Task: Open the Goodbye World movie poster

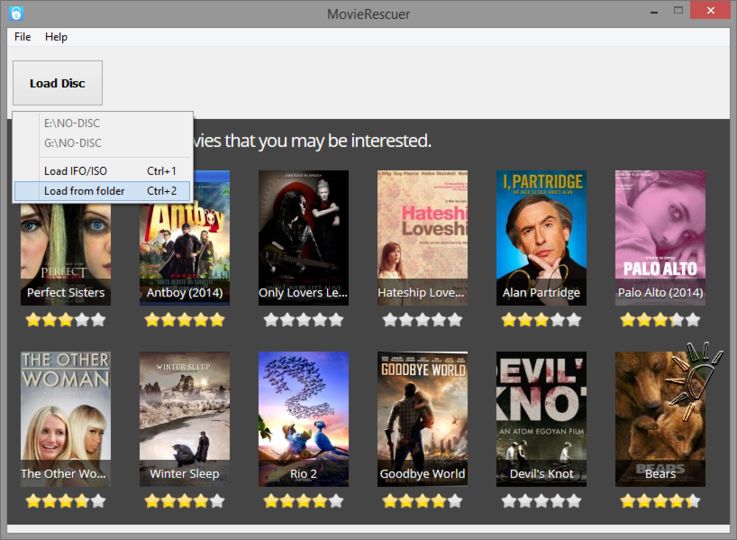Action: pyautogui.click(x=423, y=419)
